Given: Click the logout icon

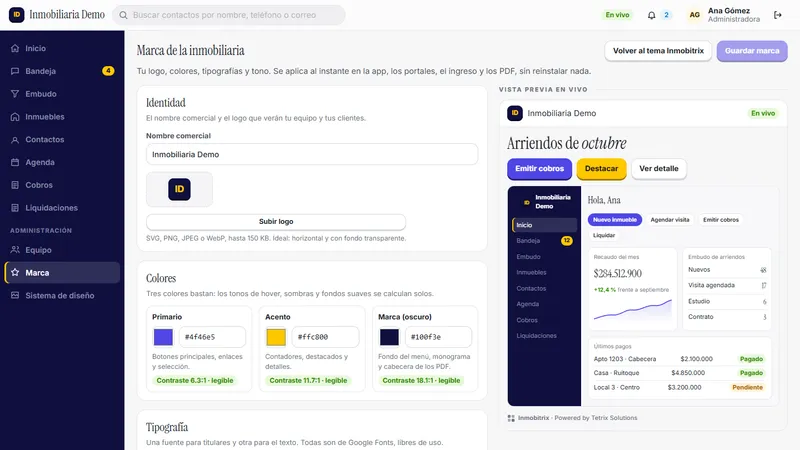Looking at the screenshot, I should click(x=778, y=15).
